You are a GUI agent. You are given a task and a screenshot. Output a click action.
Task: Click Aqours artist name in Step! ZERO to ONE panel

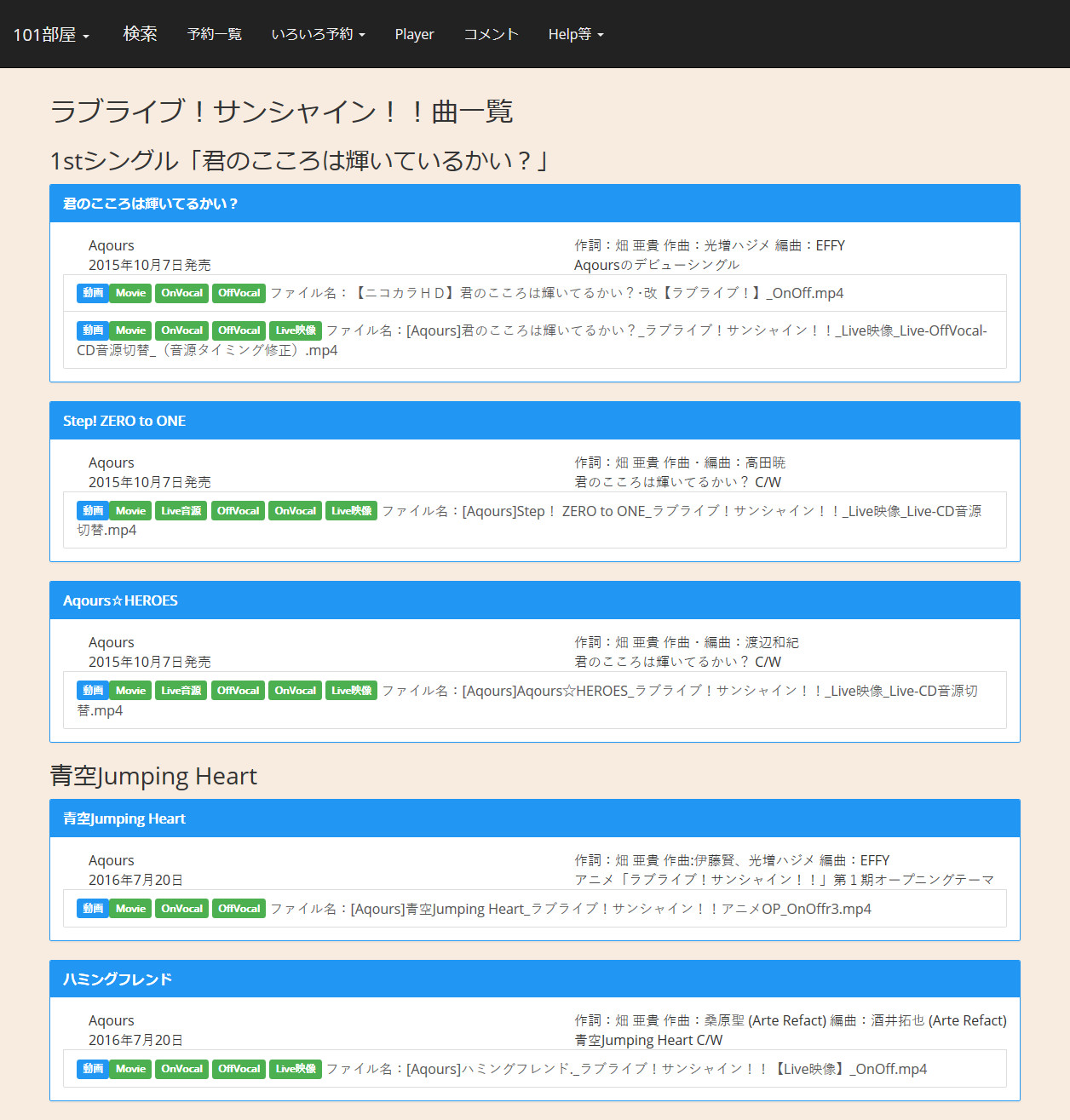[112, 462]
